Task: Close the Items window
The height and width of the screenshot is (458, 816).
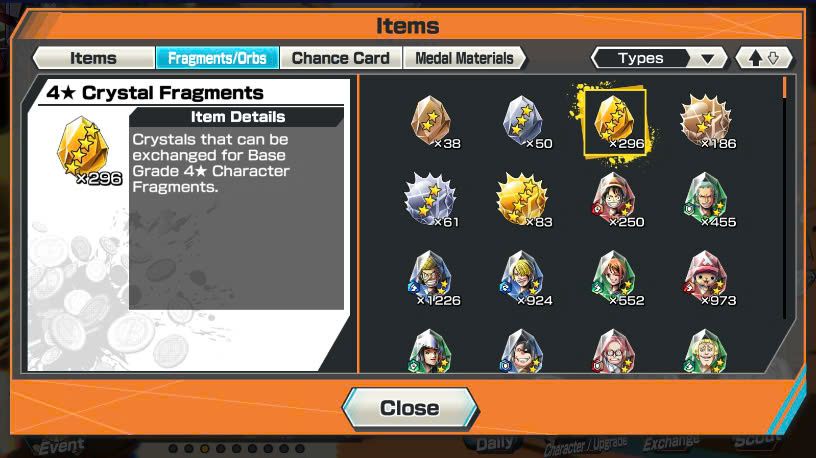Action: [410, 408]
